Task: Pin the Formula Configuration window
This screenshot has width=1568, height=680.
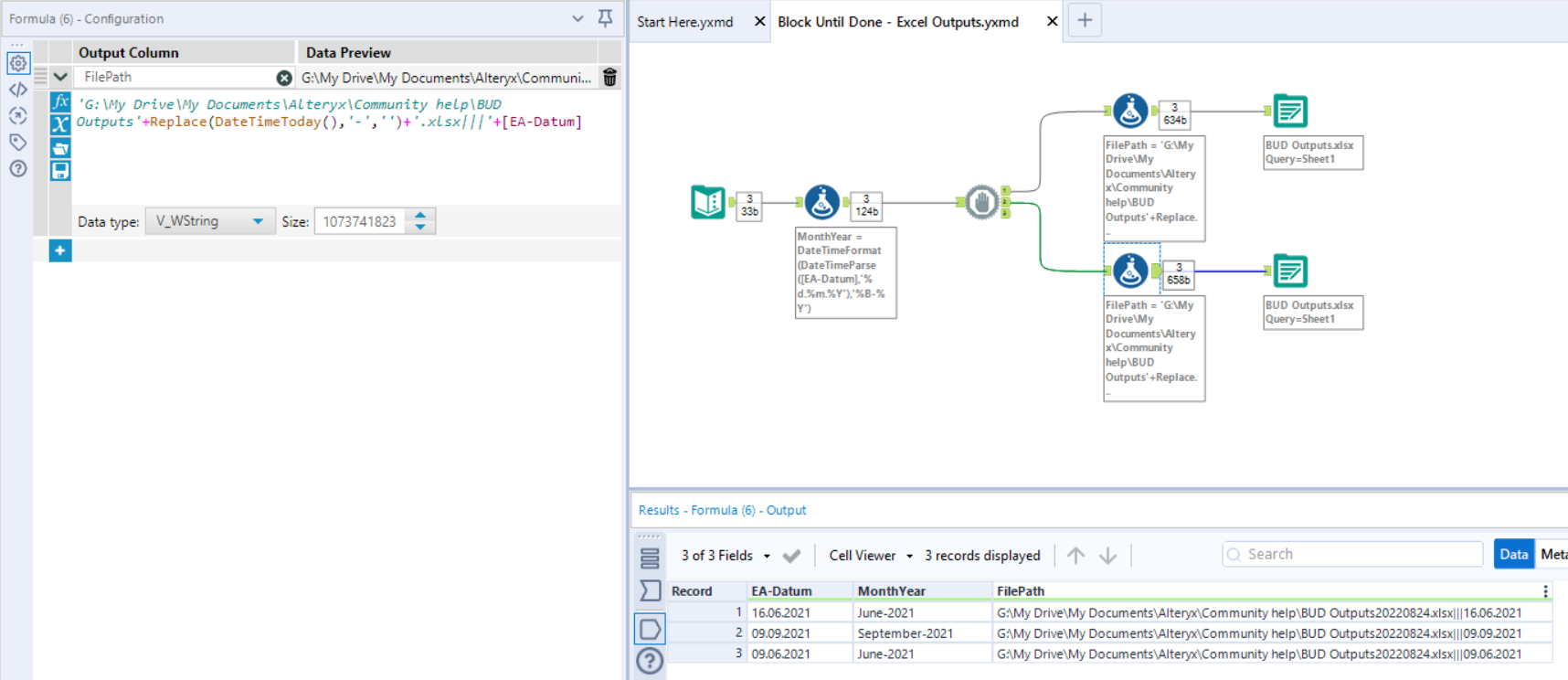Action: point(605,18)
